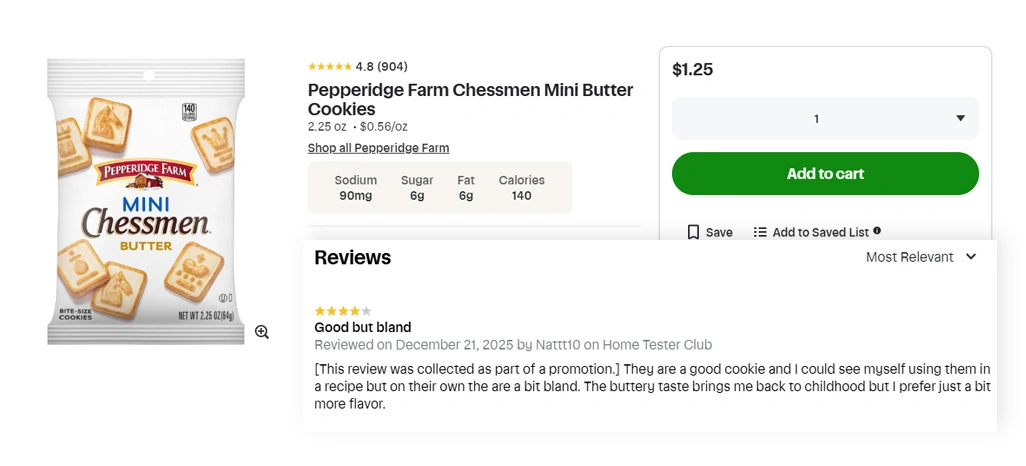Click the Save bookmark icon

coord(693,232)
